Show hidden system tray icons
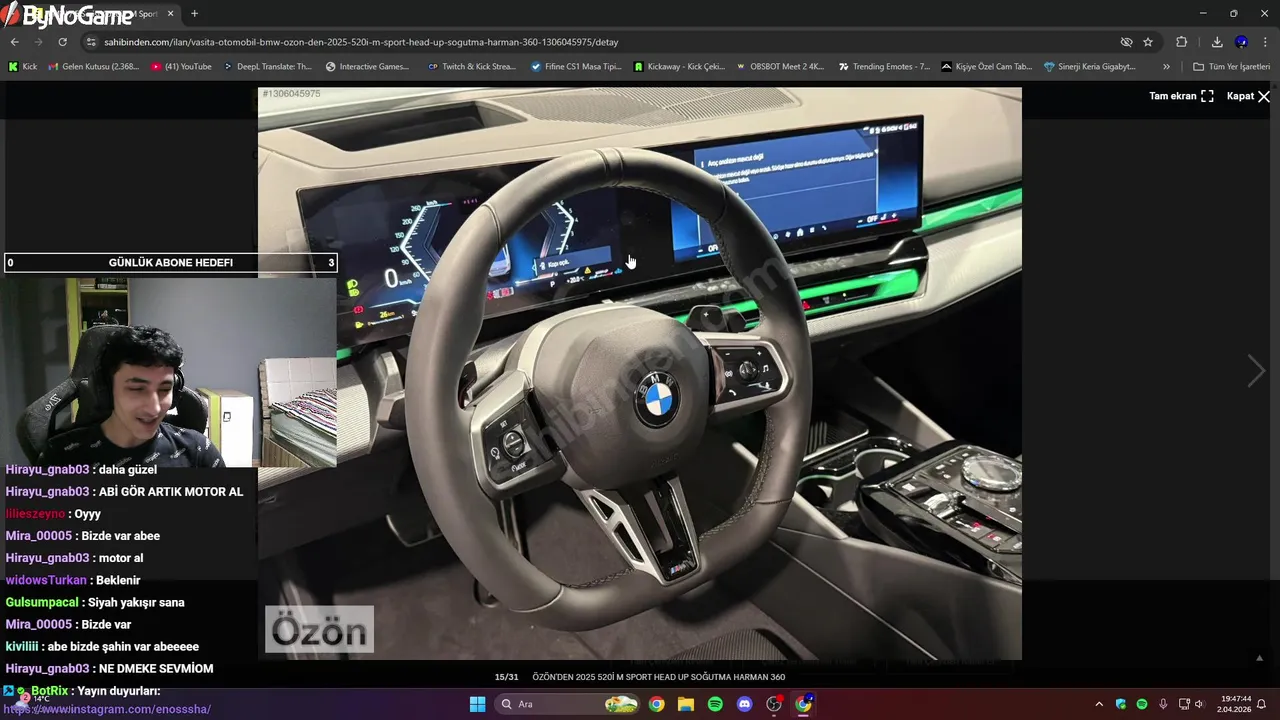1280x720 pixels. coord(1099,704)
